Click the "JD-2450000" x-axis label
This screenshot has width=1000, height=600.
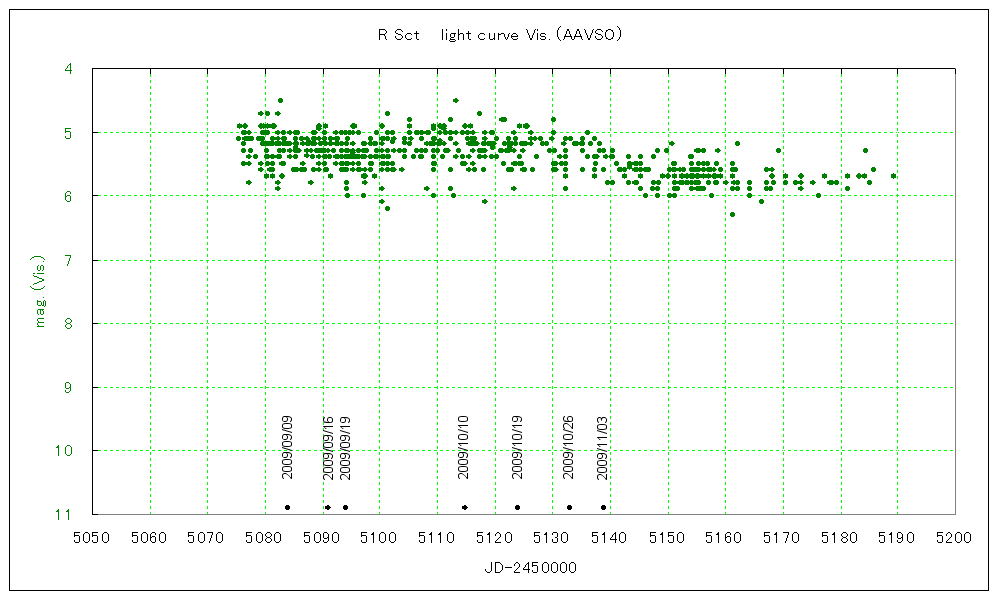click(x=523, y=567)
